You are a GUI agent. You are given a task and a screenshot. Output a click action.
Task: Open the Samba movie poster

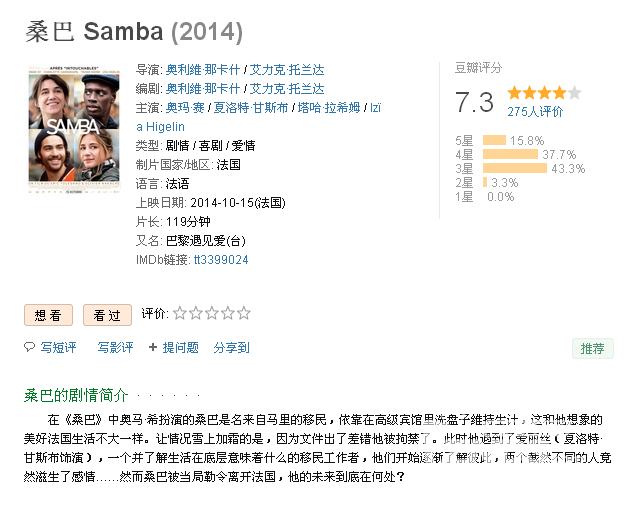pyautogui.click(x=74, y=128)
